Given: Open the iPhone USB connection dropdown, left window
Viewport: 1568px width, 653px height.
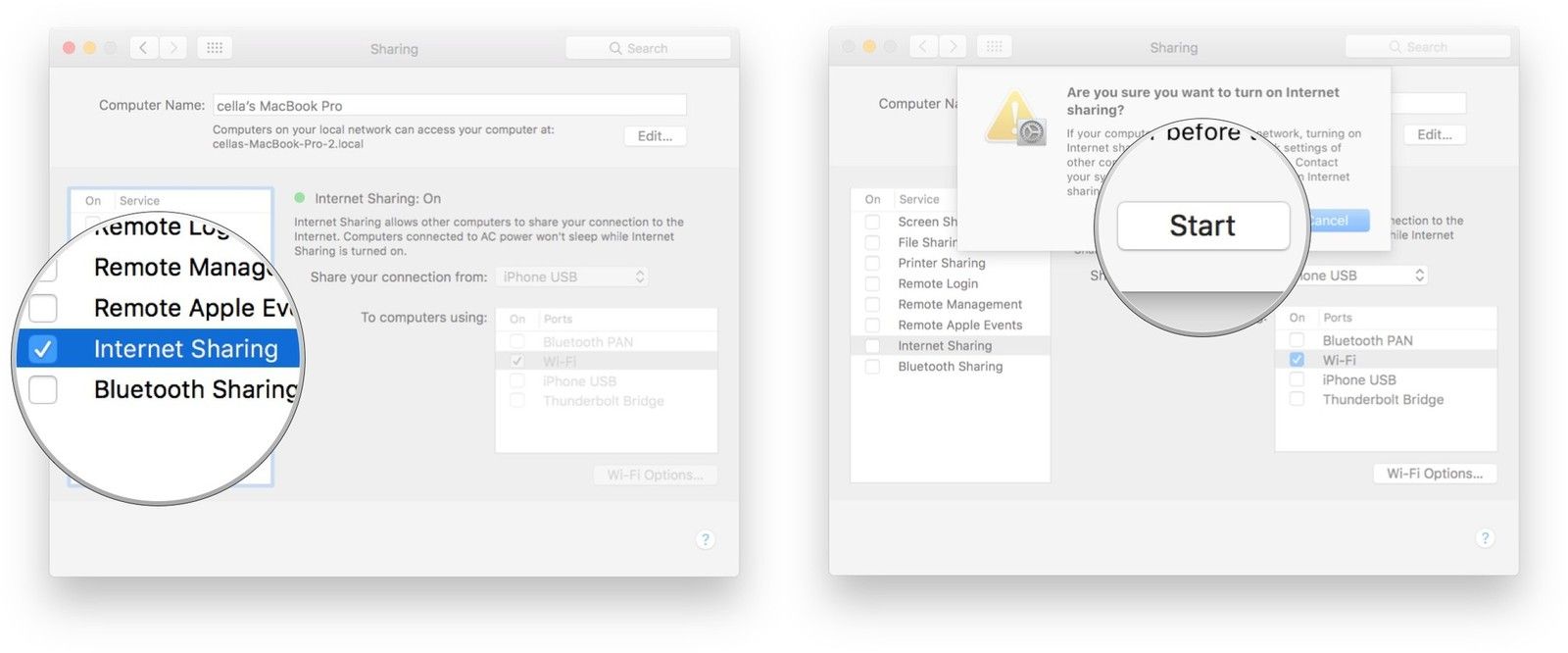Looking at the screenshot, I should click(572, 277).
